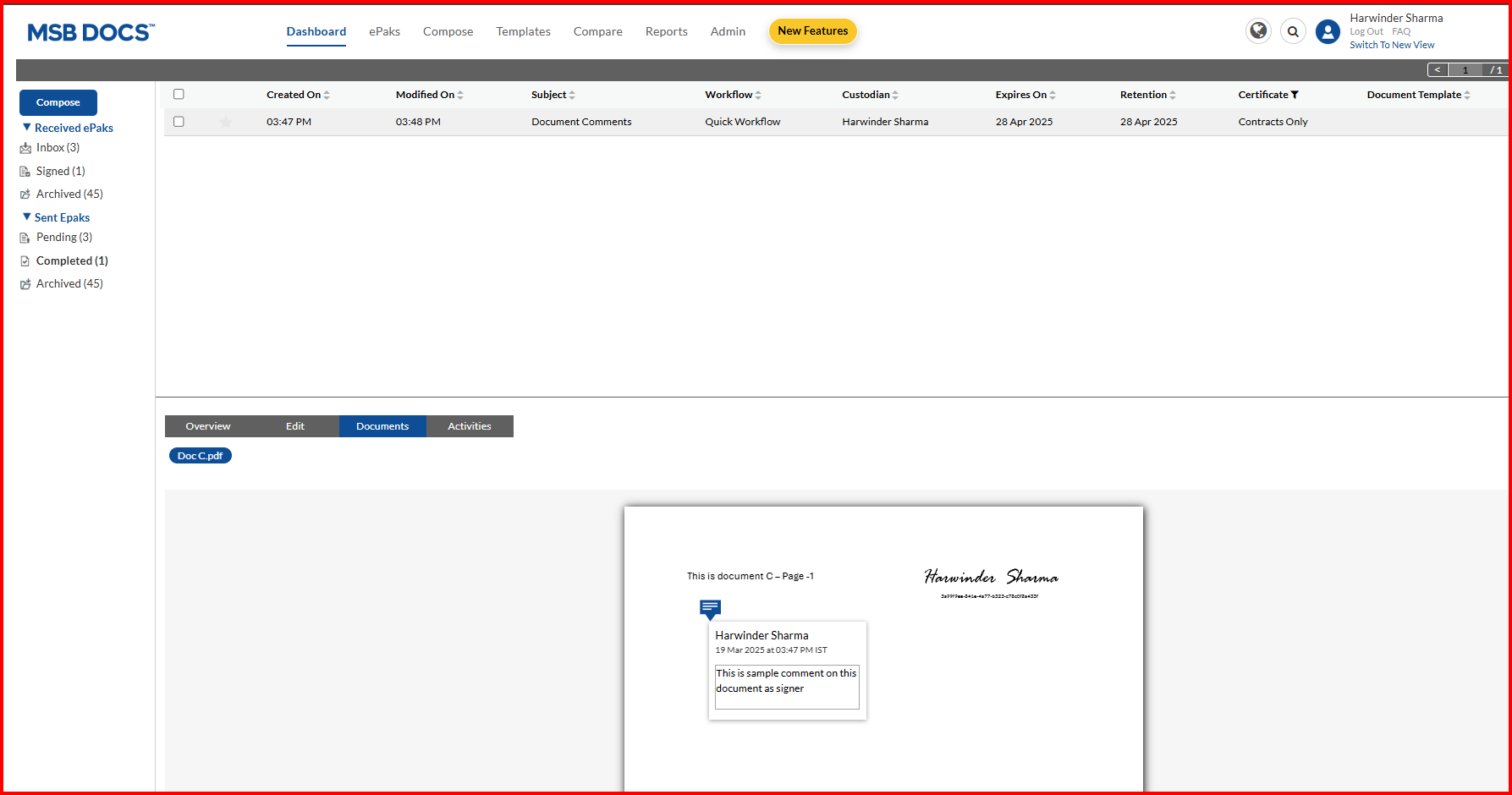The image size is (1512, 795).
Task: Click Switch To New View link
Action: tap(1391, 45)
